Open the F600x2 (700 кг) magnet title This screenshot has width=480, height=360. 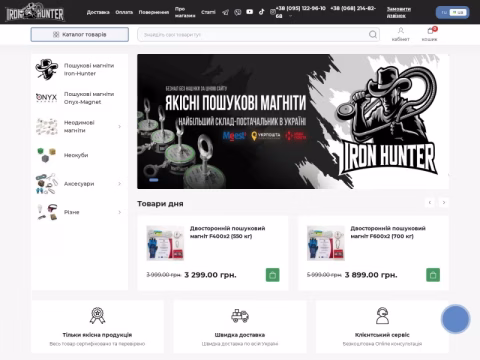pyautogui.click(x=388, y=232)
